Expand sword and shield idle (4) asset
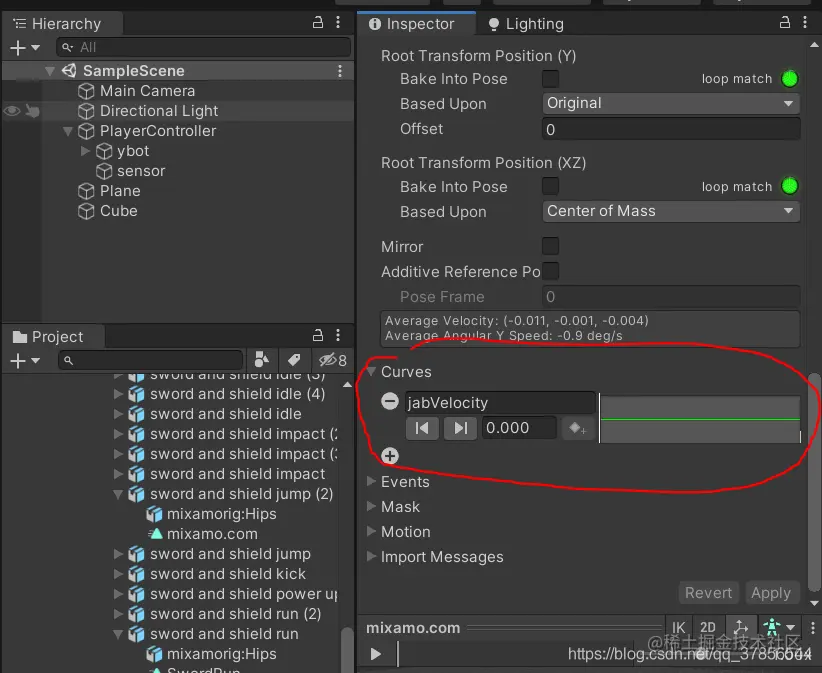822x673 pixels. pos(118,394)
